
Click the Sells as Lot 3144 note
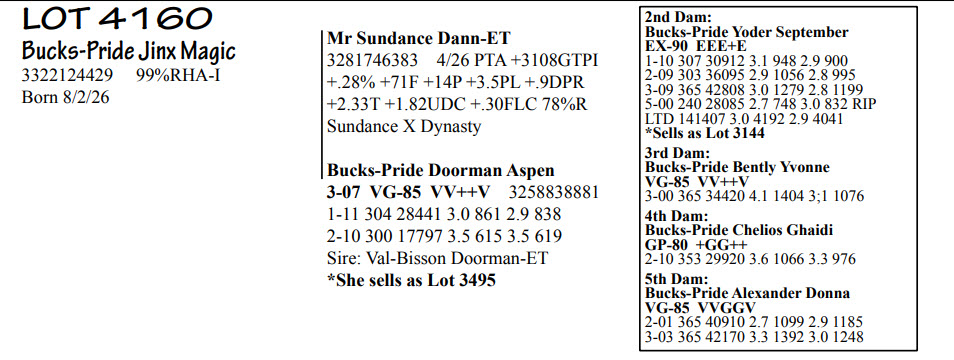click(705, 133)
